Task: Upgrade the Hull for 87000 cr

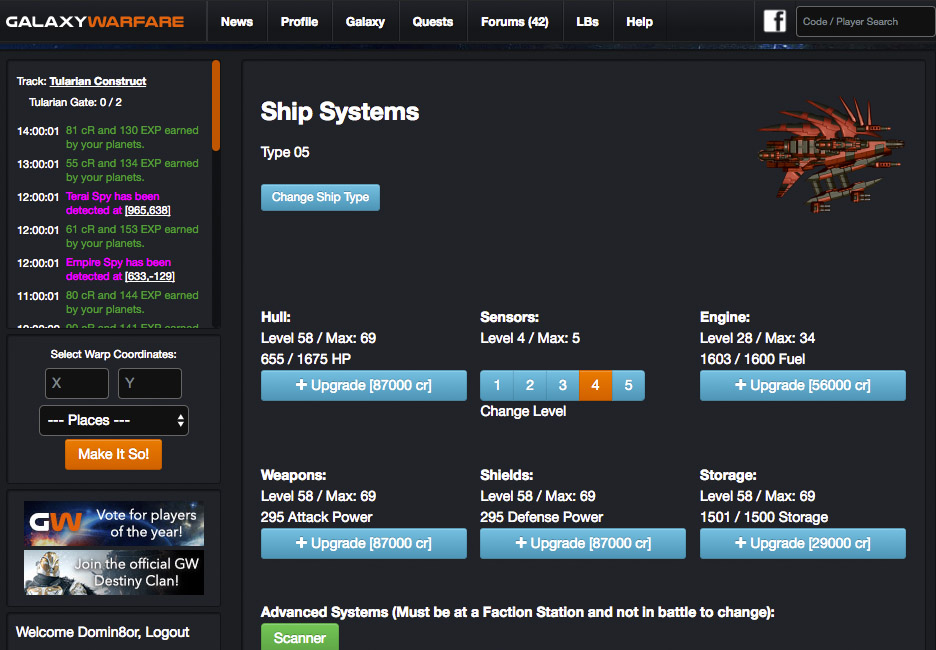Action: [364, 385]
